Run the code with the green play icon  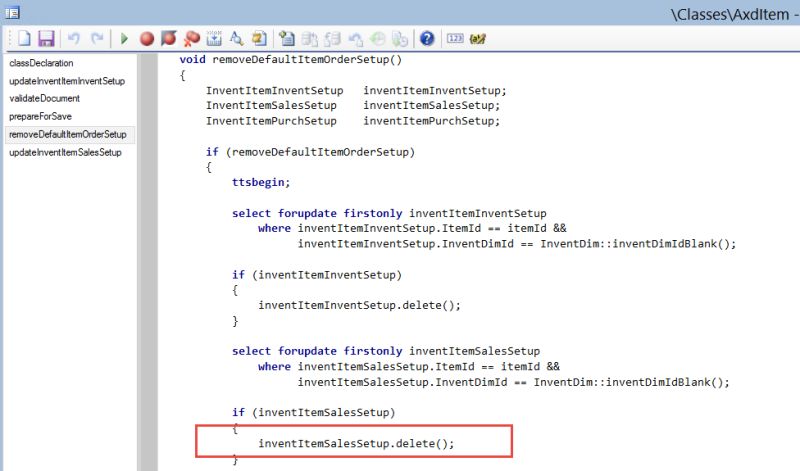click(x=124, y=38)
